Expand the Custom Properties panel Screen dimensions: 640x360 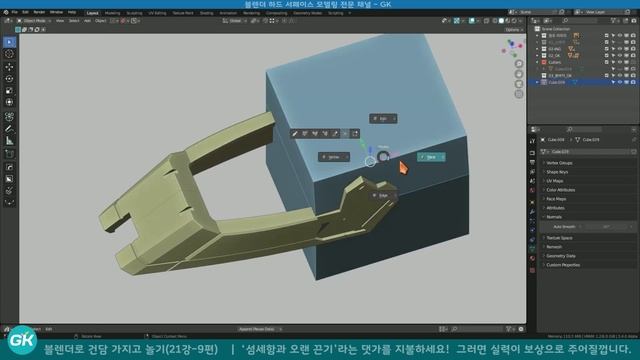(563, 265)
